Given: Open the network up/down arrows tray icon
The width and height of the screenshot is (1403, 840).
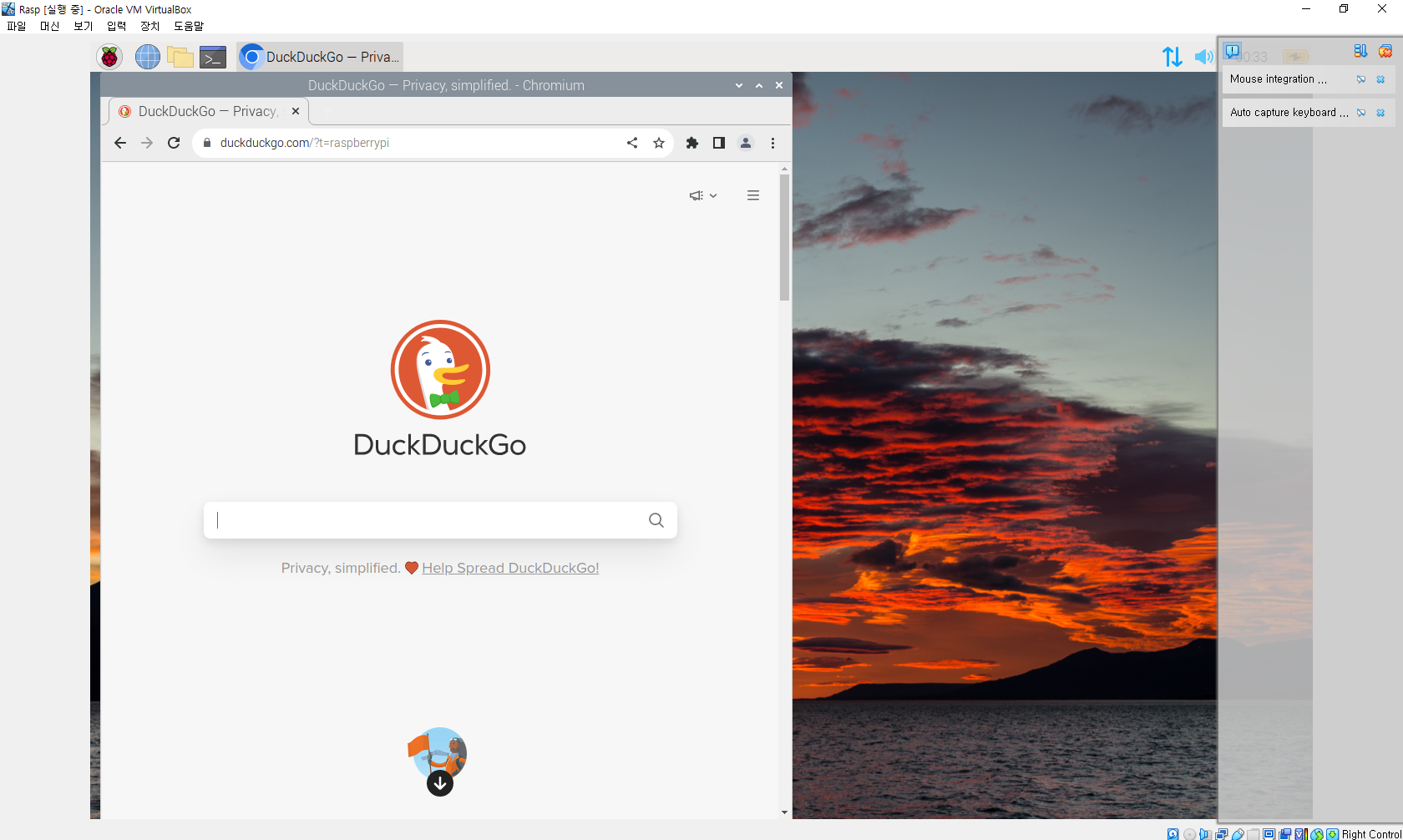Looking at the screenshot, I should pyautogui.click(x=1173, y=57).
